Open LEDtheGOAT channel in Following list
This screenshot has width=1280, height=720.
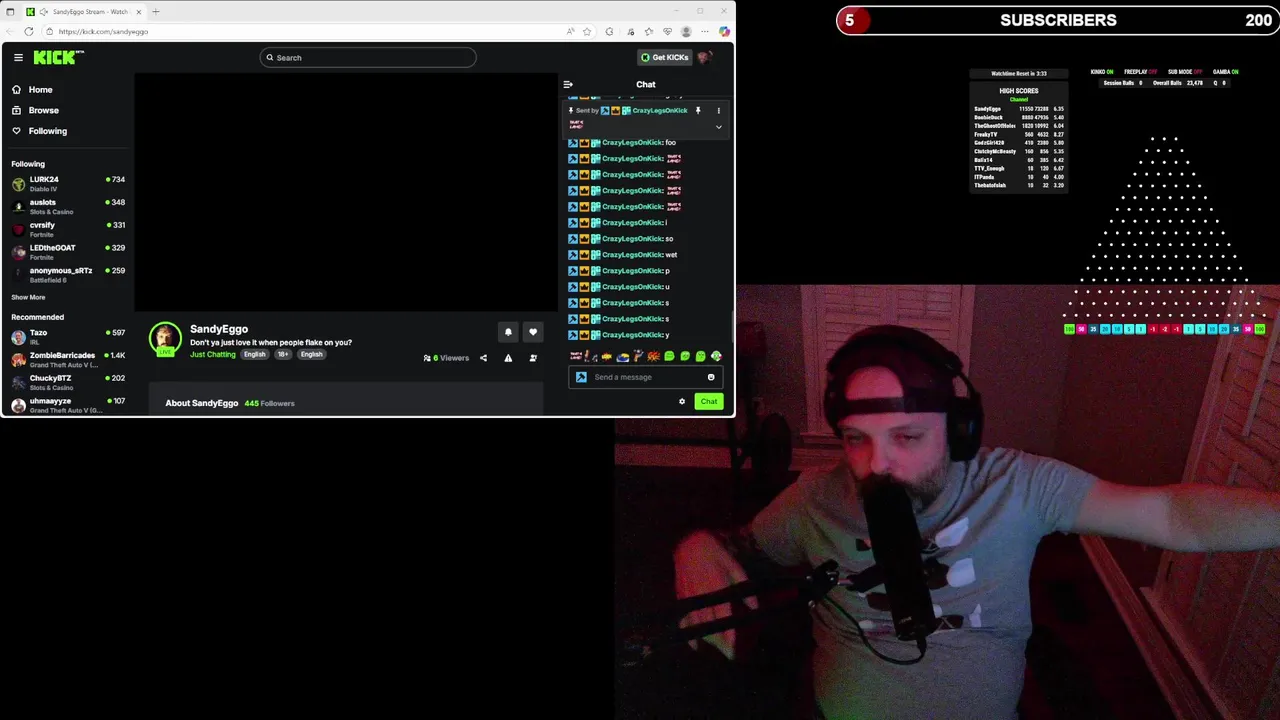click(68, 252)
